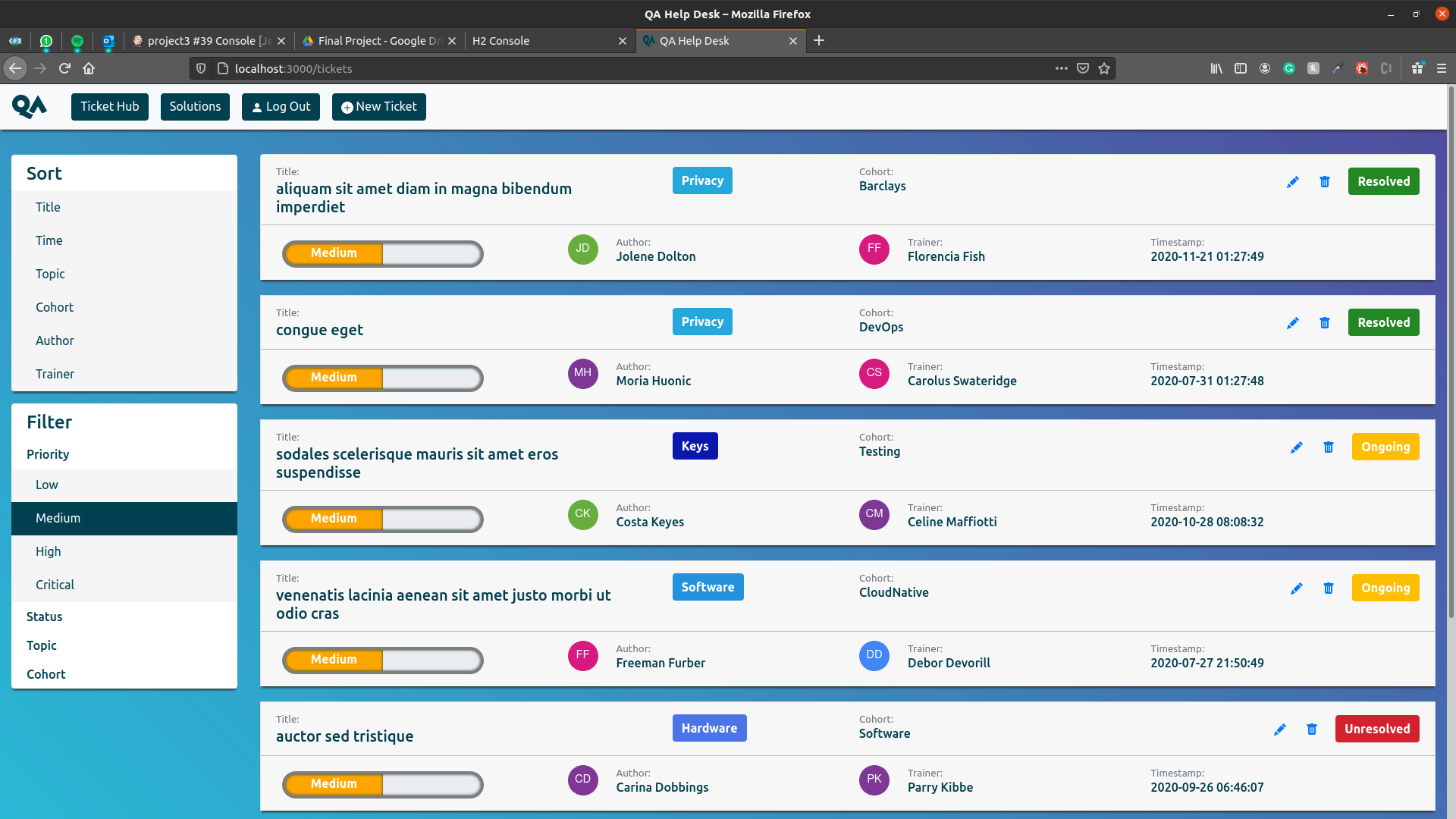This screenshot has width=1456, height=819.
Task: Click the Medium priority slider on "congue eget"
Action: point(382,378)
